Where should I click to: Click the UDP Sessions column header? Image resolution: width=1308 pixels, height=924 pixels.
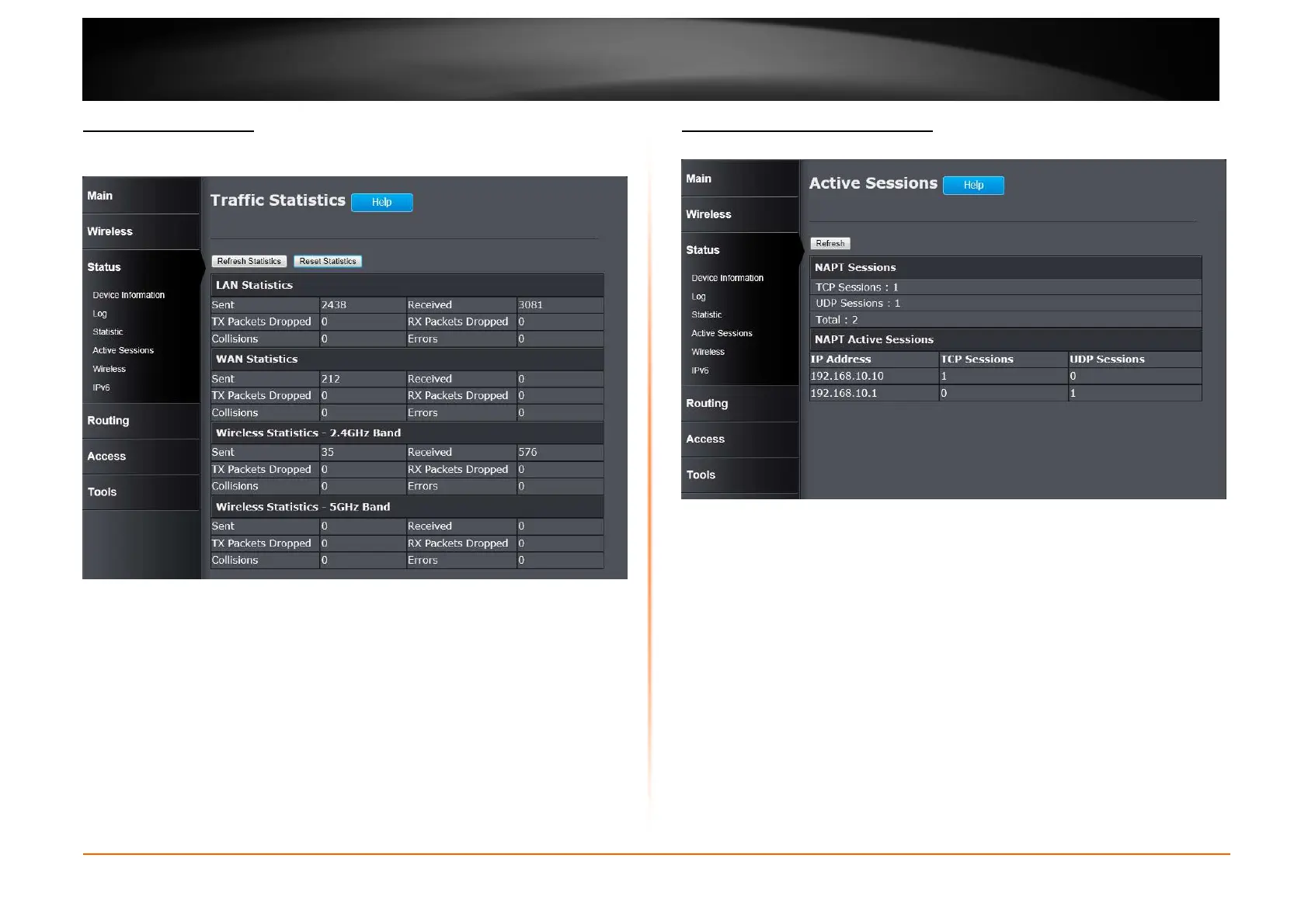1135,360
